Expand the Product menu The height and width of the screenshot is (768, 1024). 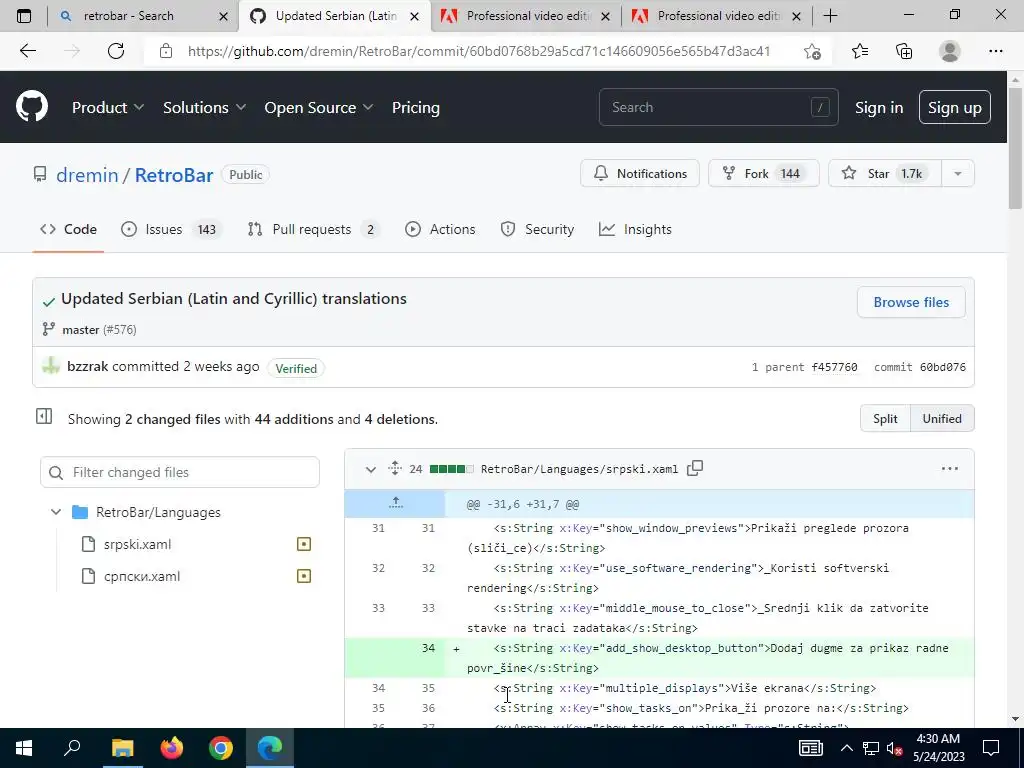click(x=108, y=108)
